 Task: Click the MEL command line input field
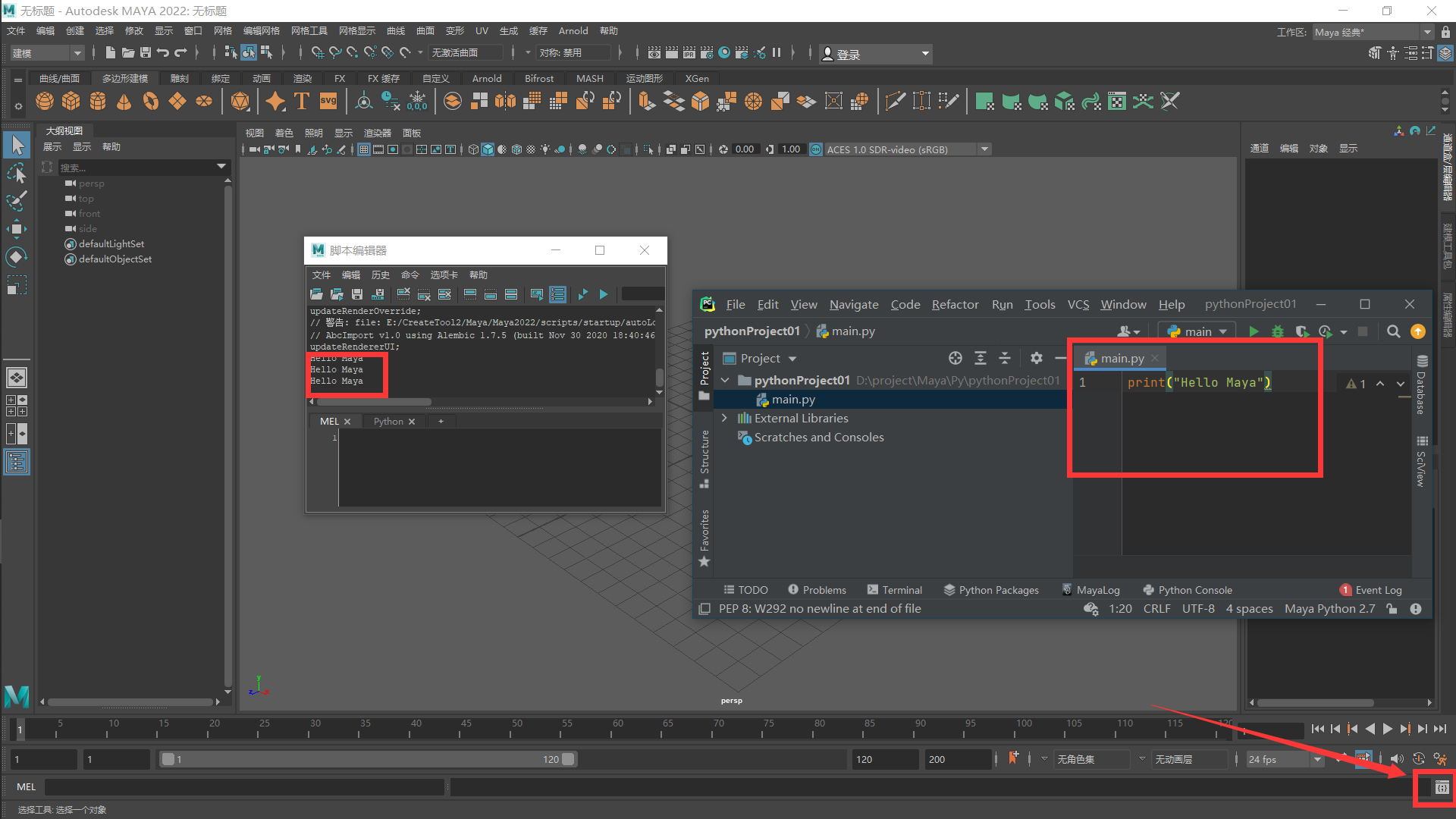tap(244, 787)
